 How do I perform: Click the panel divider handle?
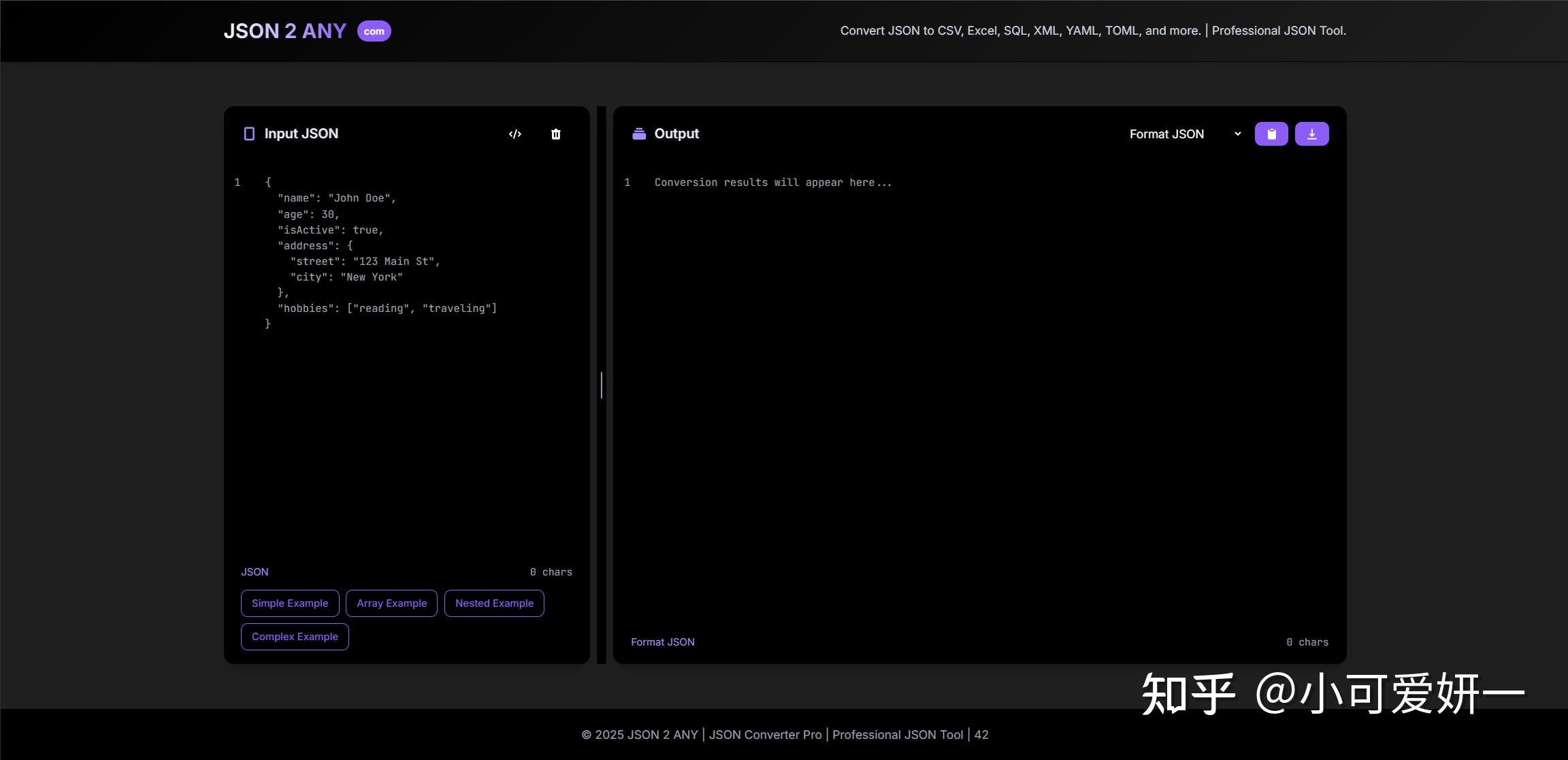(x=602, y=385)
